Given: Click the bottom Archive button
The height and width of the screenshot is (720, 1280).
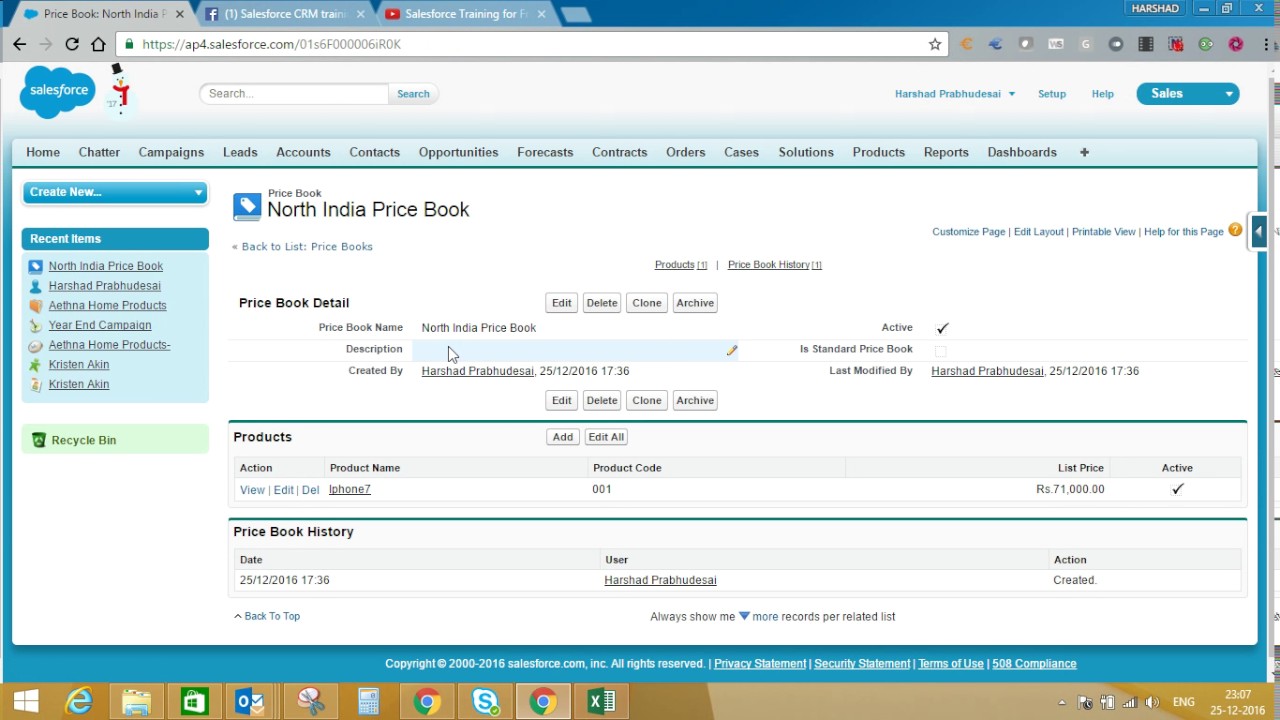Looking at the screenshot, I should point(695,401).
